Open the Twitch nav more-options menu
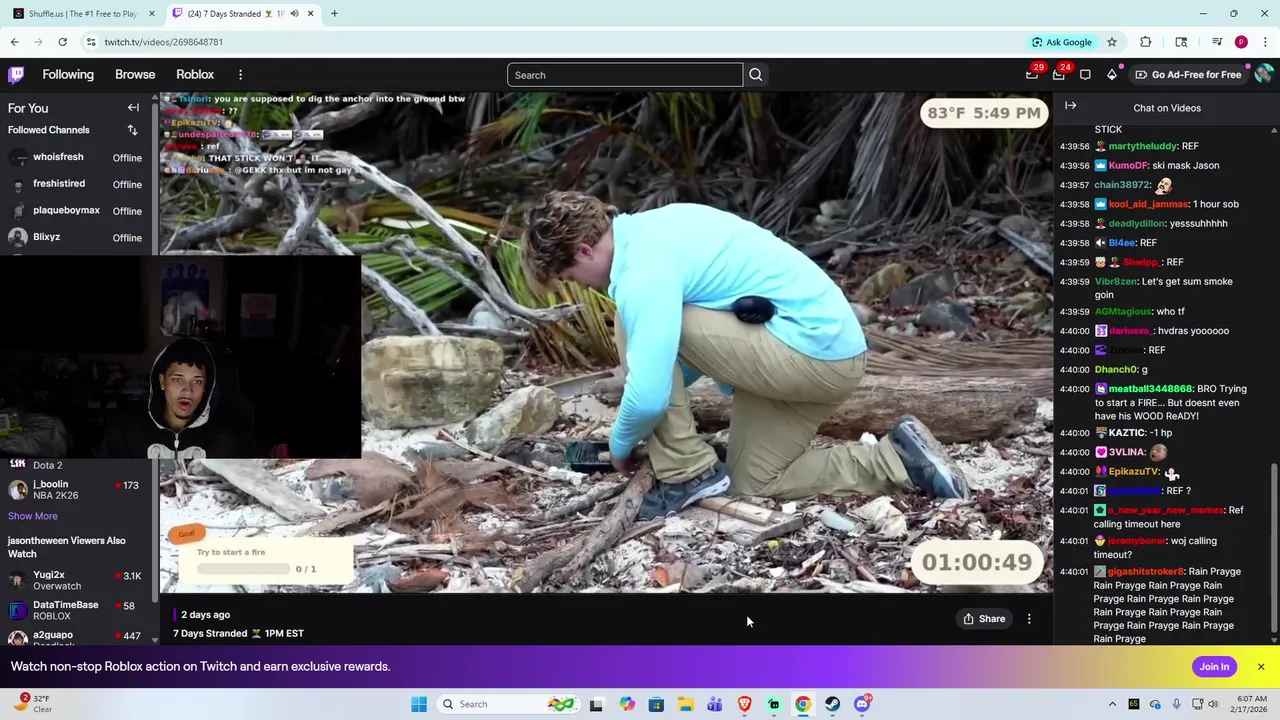The width and height of the screenshot is (1280, 720). [240, 75]
